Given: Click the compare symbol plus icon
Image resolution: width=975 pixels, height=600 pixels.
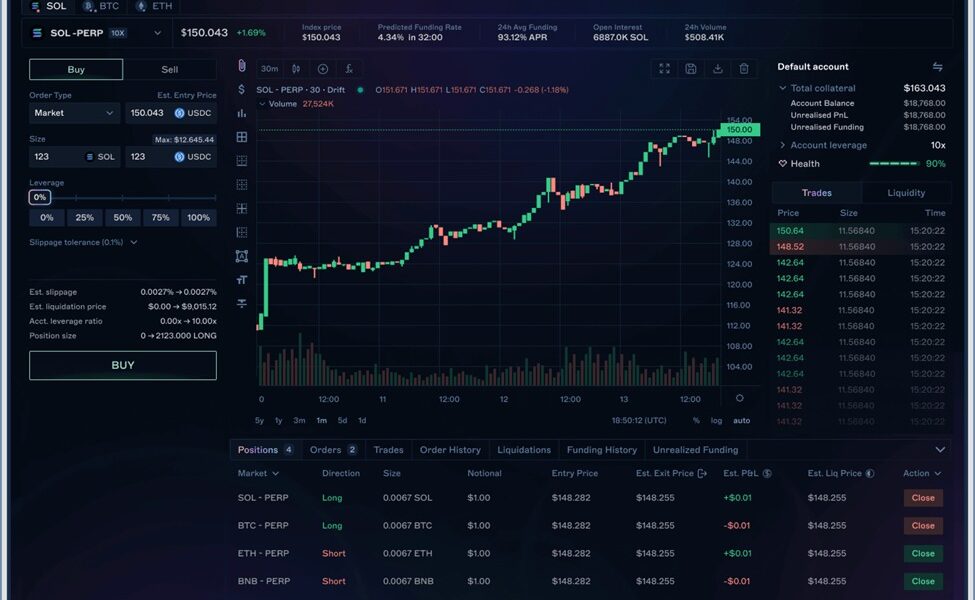Looking at the screenshot, I should [x=321, y=70].
